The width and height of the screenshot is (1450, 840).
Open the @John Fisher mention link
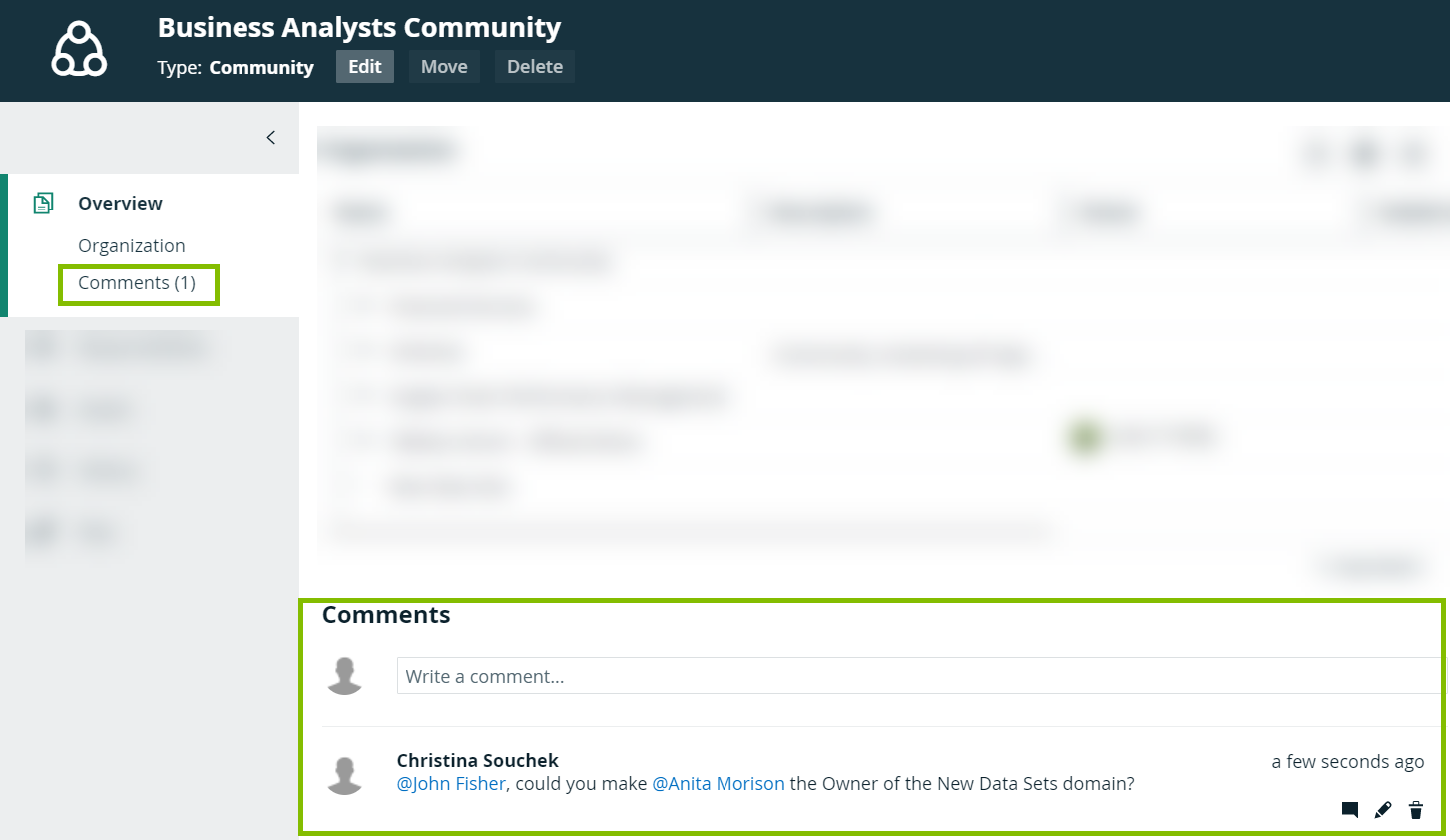pyautogui.click(x=451, y=784)
